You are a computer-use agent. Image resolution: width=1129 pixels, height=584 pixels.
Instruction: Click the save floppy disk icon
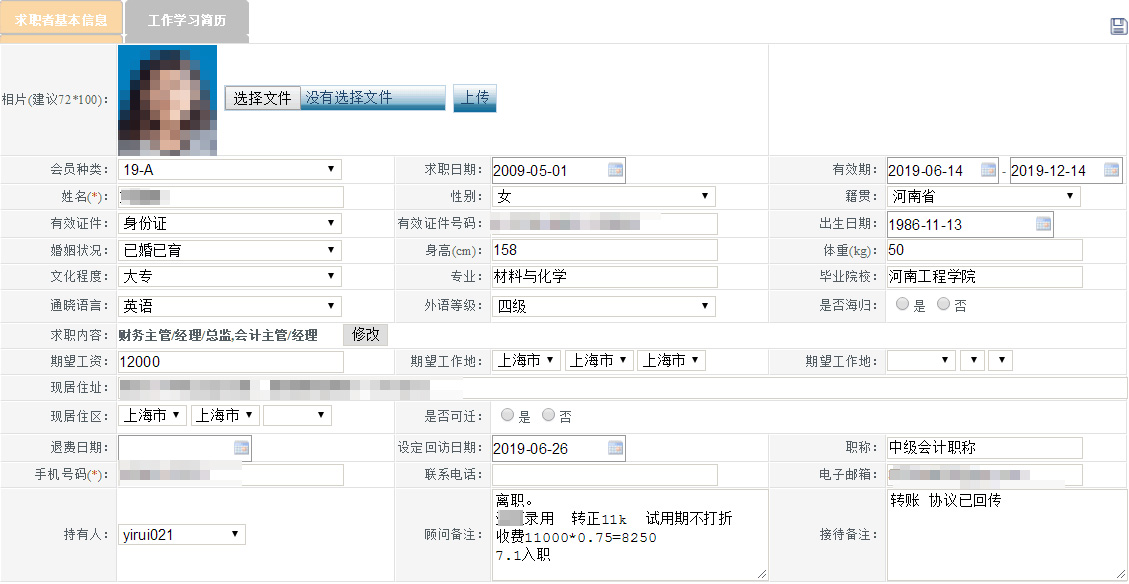pyautogui.click(x=1118, y=27)
